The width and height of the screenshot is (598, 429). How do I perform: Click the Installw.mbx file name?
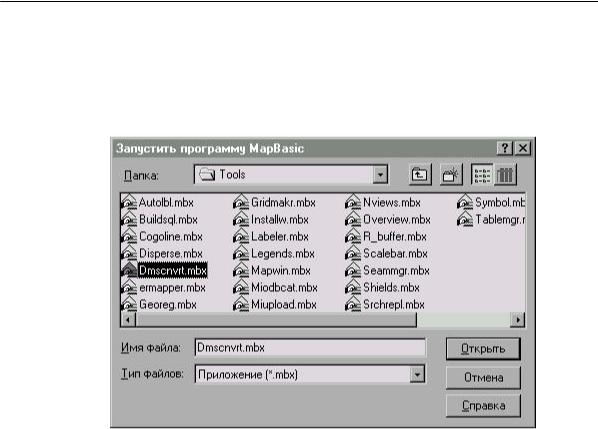coord(280,220)
